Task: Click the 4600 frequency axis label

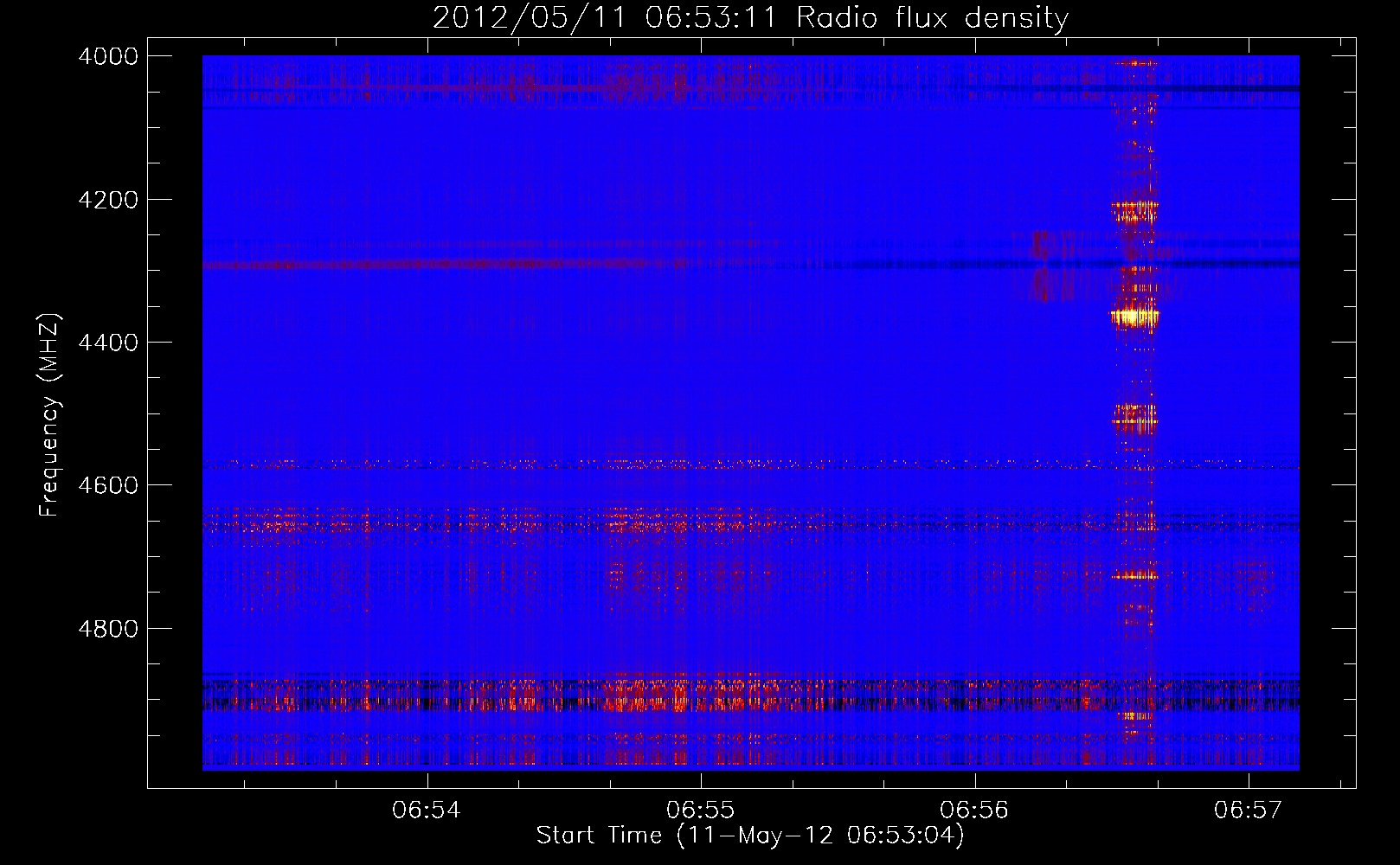Action: pos(108,485)
